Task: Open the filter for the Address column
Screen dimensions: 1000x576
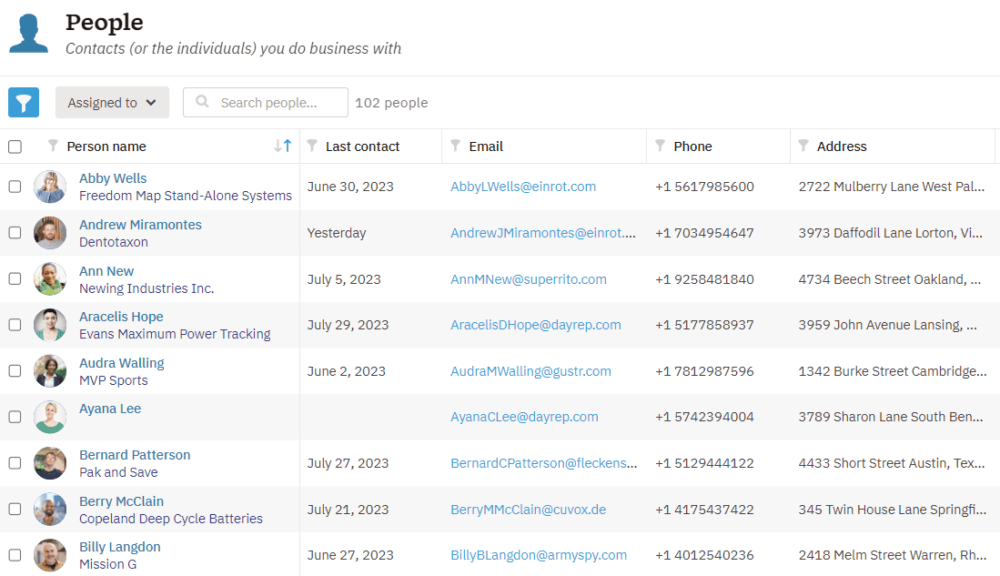Action: pos(803,146)
